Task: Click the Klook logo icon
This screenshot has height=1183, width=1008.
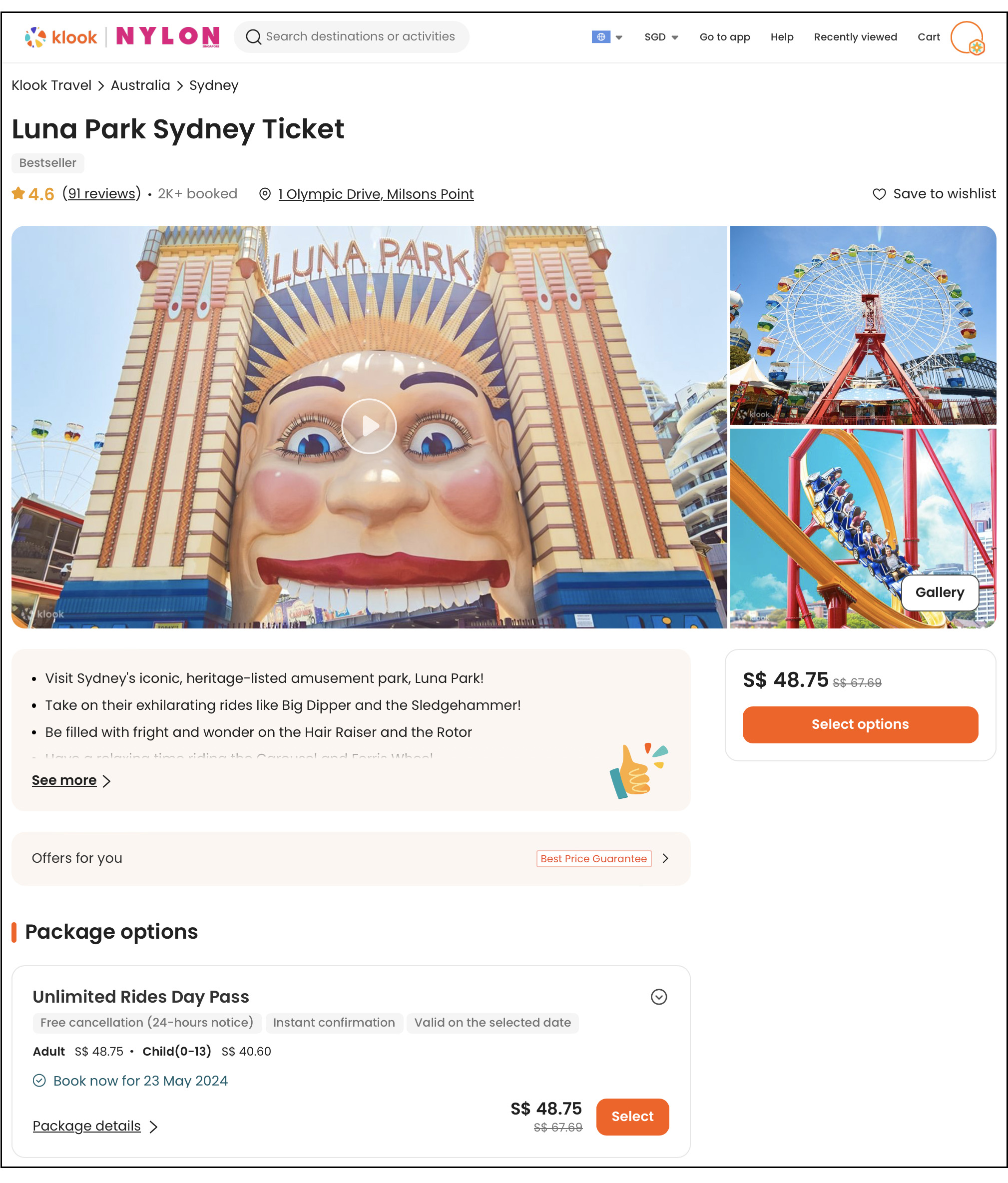Action: click(x=35, y=37)
